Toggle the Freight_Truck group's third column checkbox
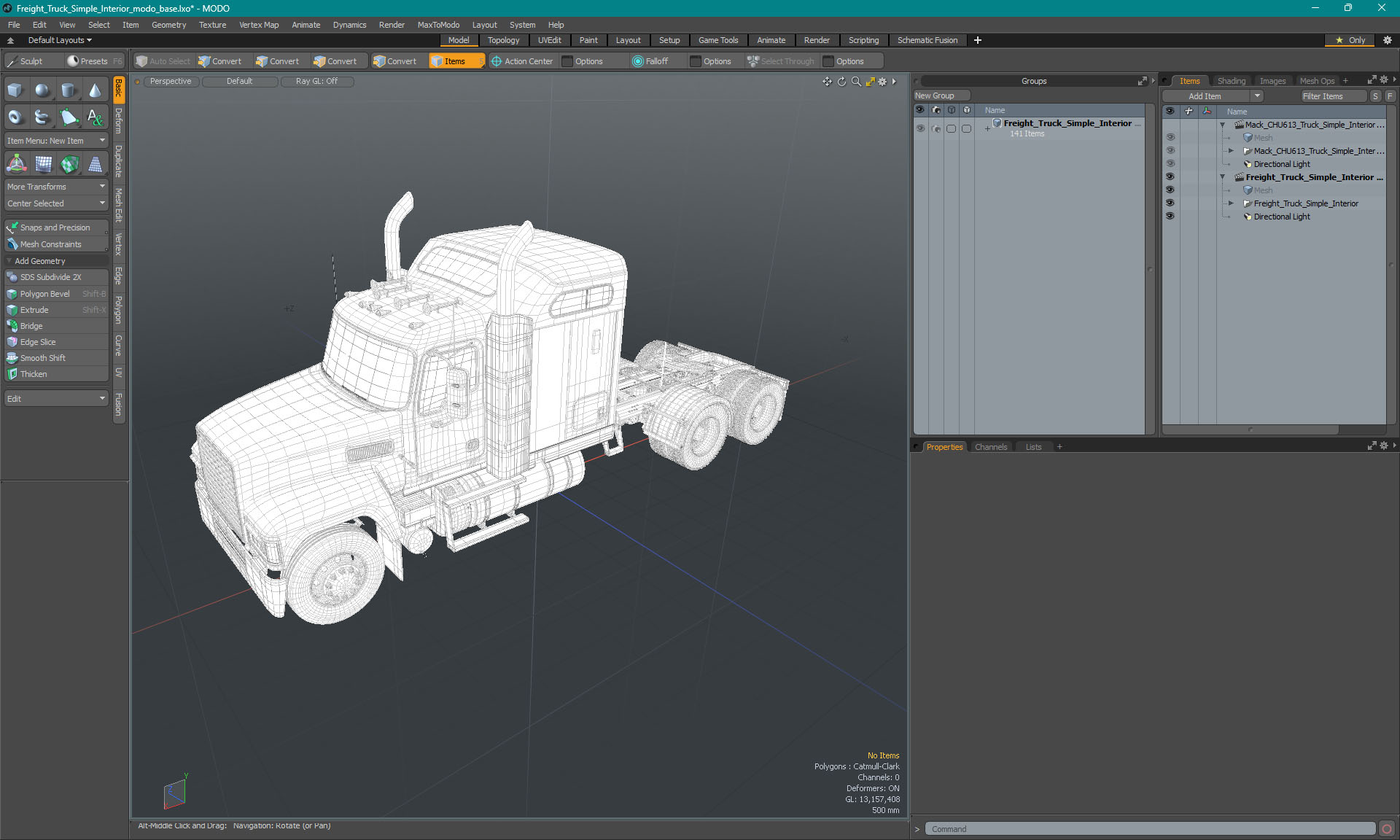 point(951,128)
